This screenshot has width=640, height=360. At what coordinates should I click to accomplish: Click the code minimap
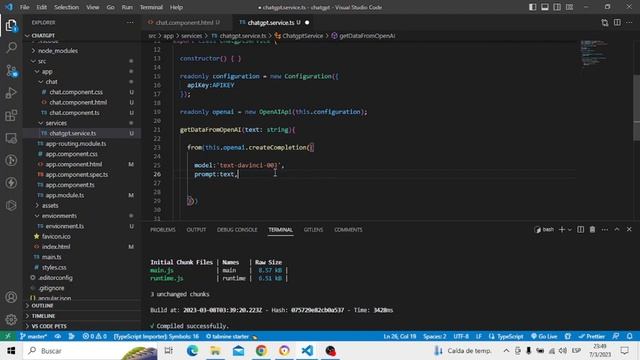[x=593, y=53]
